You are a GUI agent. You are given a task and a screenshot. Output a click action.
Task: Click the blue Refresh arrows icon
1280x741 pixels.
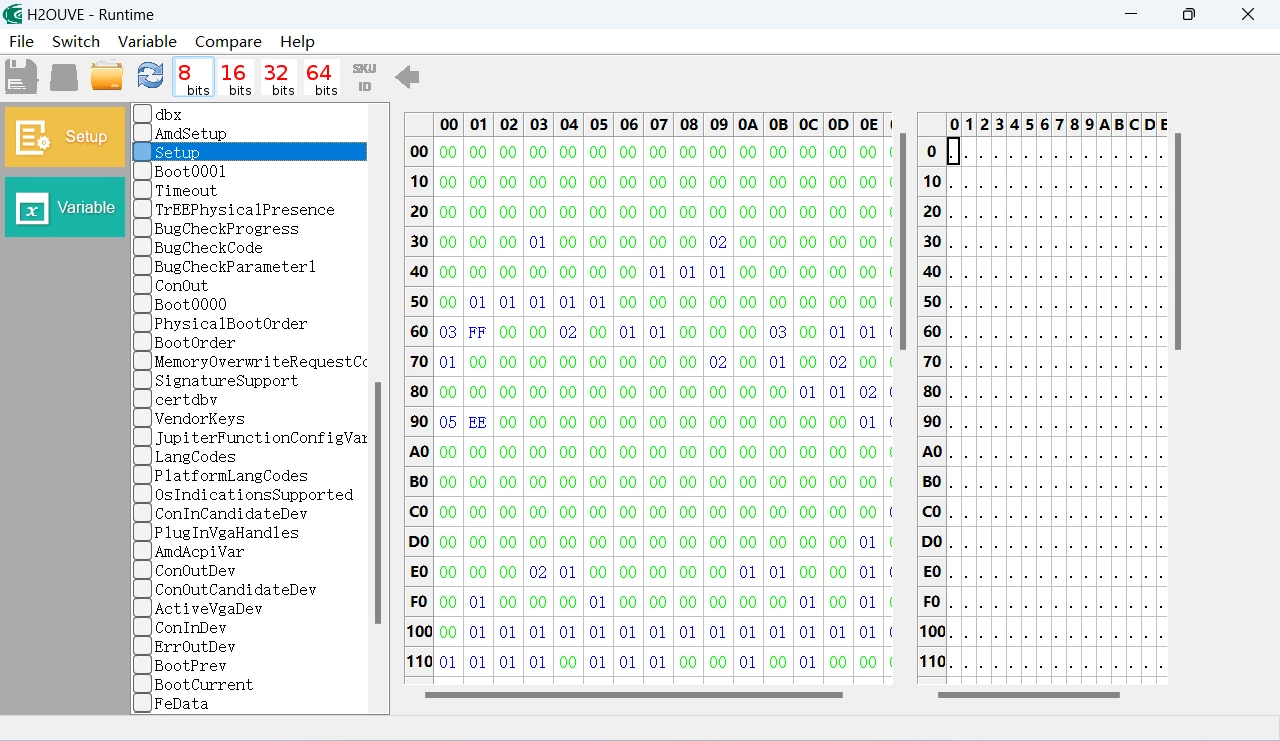pos(150,76)
